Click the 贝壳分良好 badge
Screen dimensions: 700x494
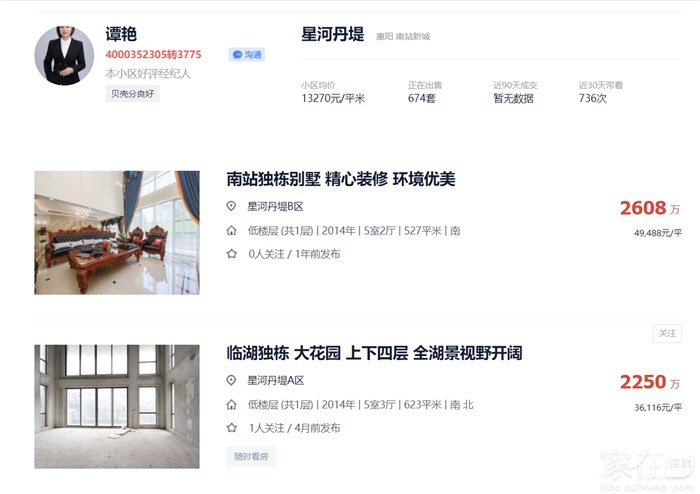(133, 94)
